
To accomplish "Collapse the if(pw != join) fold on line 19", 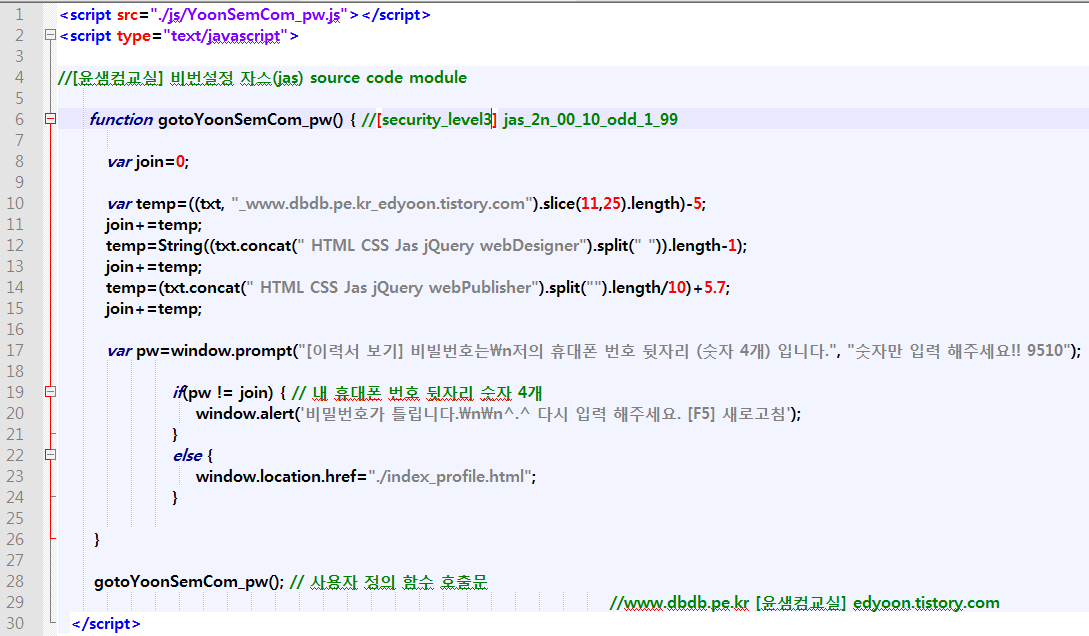I will click(x=50, y=392).
